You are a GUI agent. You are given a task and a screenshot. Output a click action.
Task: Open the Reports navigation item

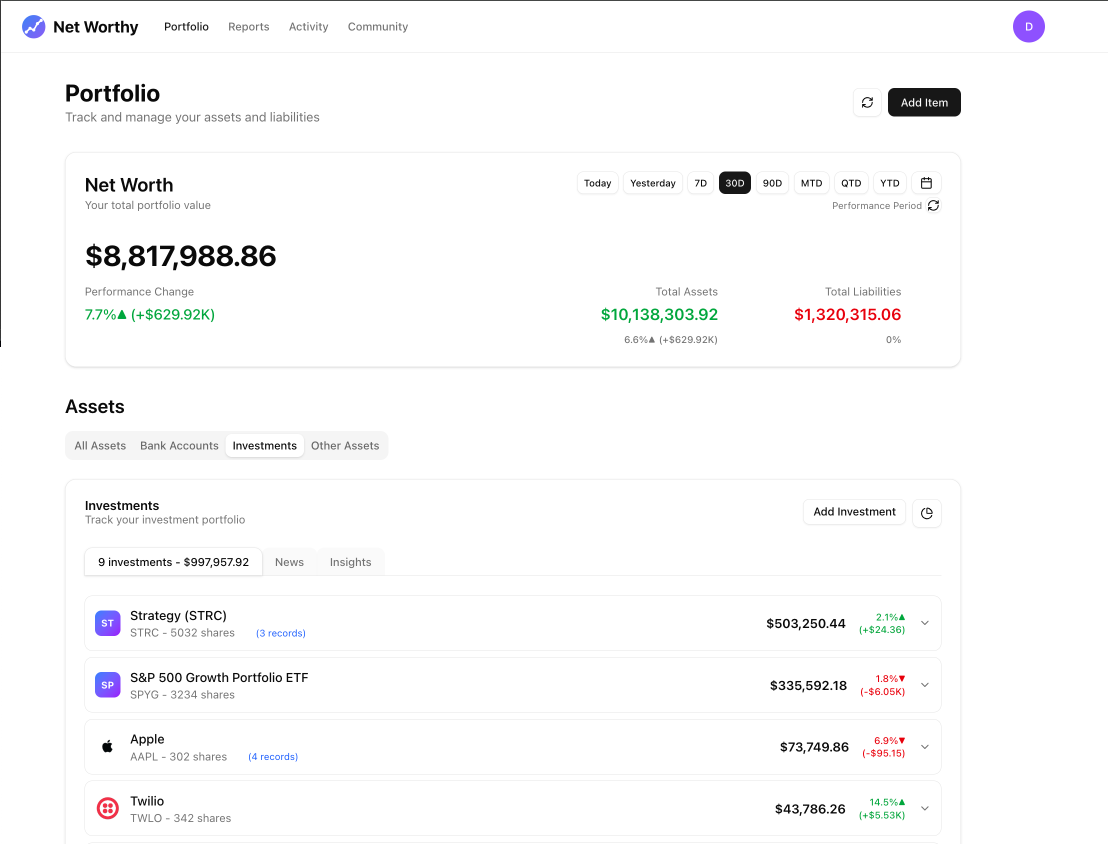248,27
